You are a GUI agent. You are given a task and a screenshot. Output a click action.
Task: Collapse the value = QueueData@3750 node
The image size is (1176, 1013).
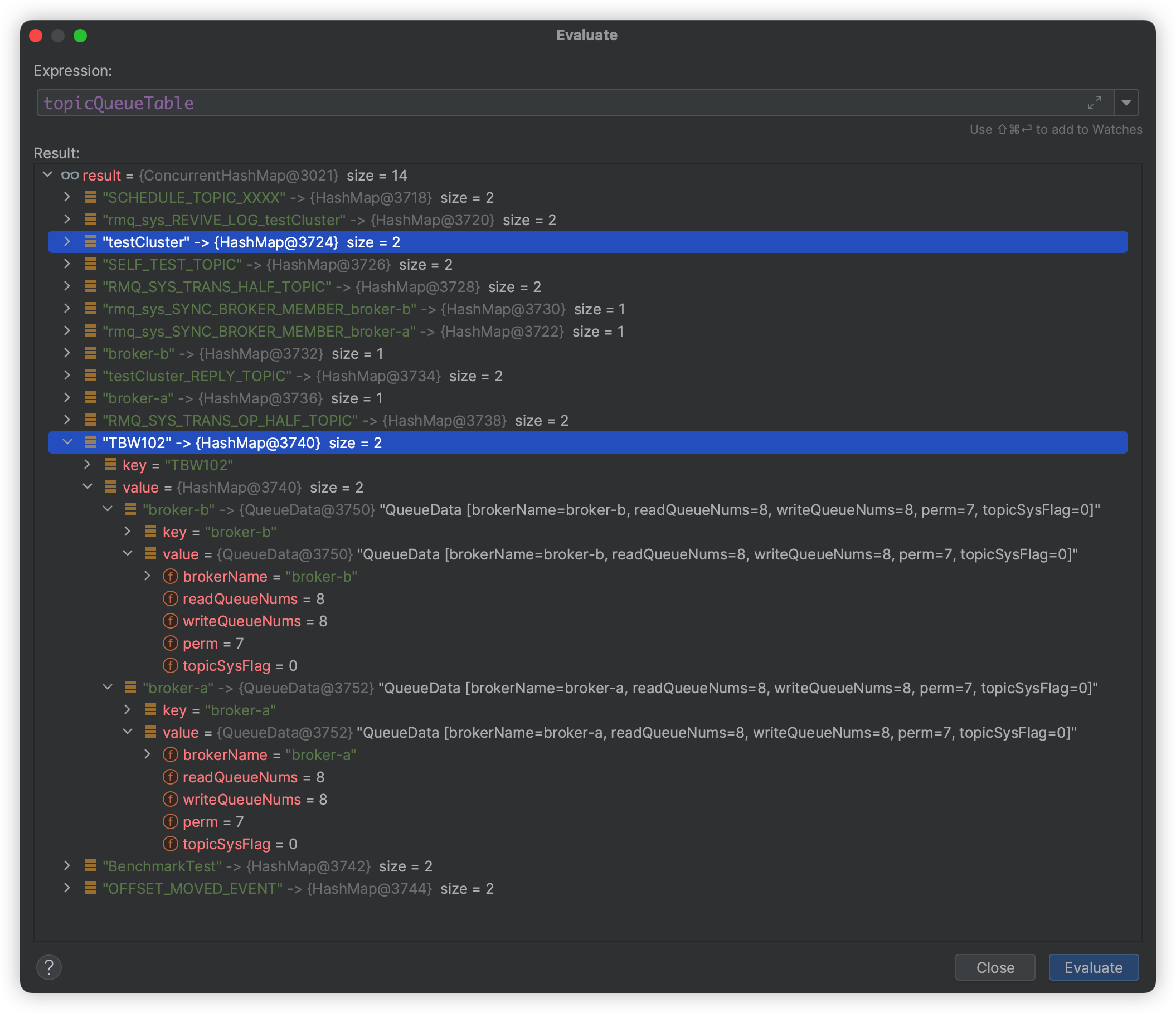(x=128, y=553)
